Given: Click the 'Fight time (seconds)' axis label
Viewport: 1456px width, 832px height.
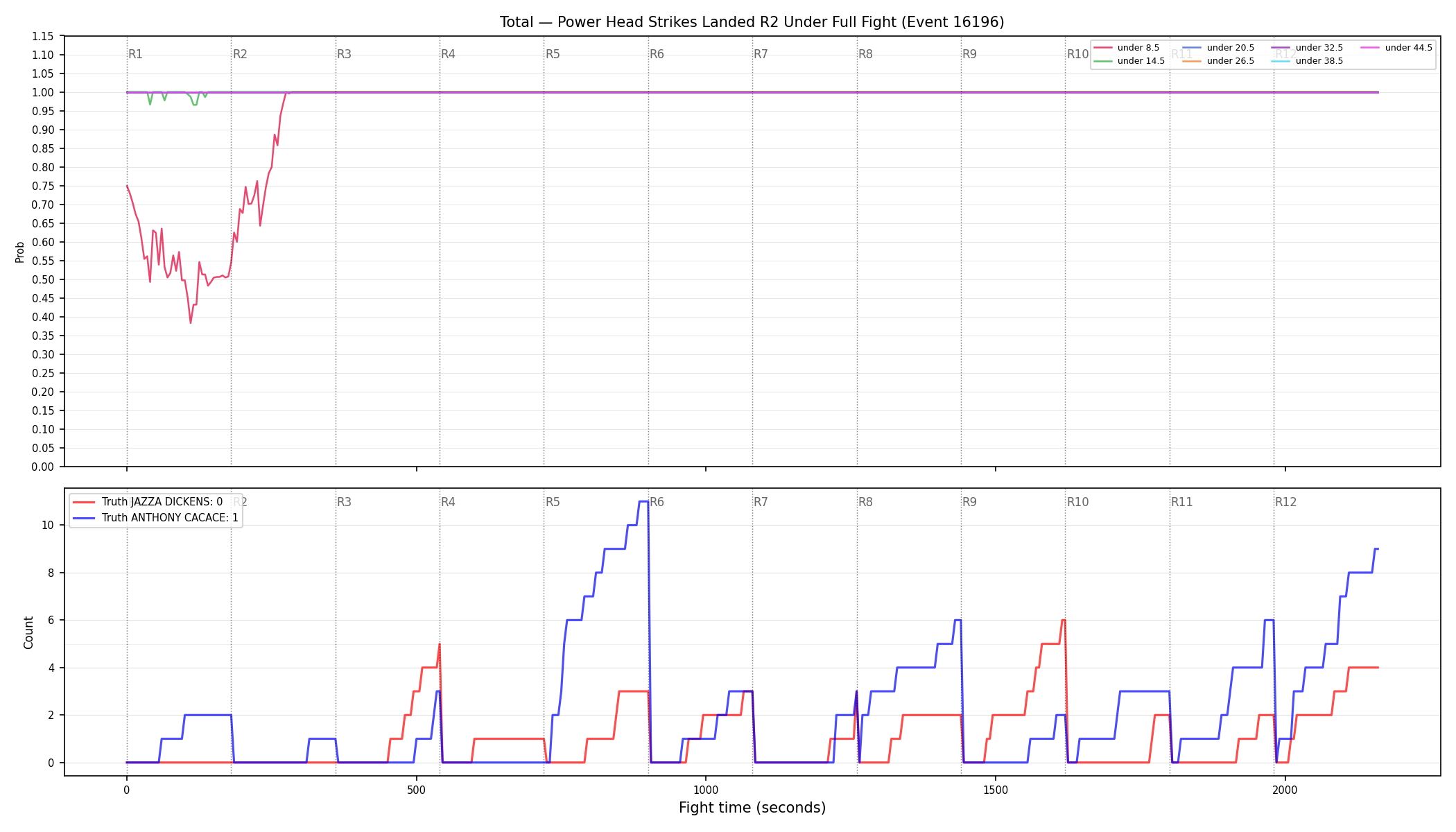Looking at the screenshot, I should (752, 808).
